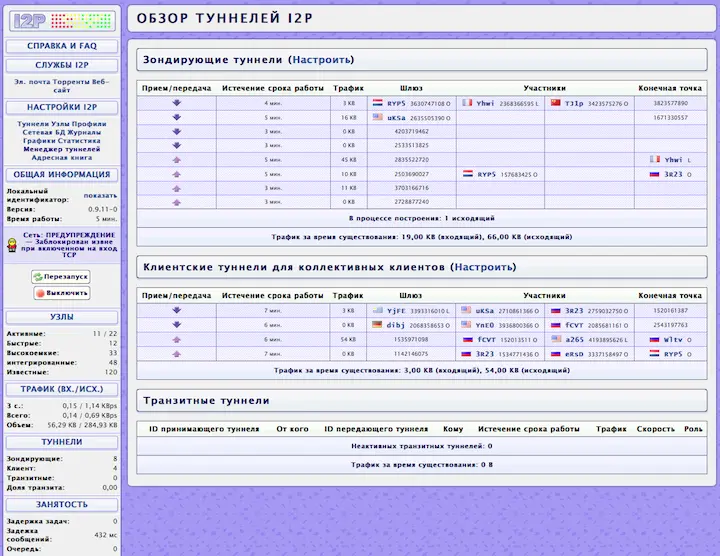The height and width of the screenshot is (556, 720).
Task: Click endpoint peer link Yhwi
Action: coord(673,160)
